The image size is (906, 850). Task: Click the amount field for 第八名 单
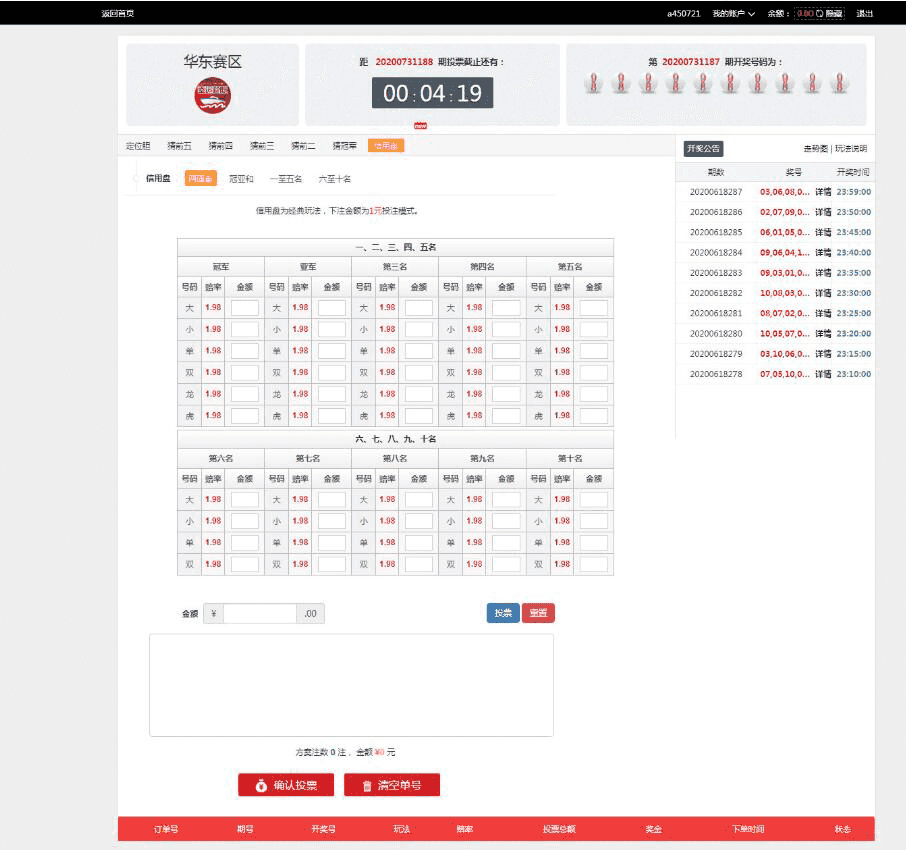coord(419,543)
